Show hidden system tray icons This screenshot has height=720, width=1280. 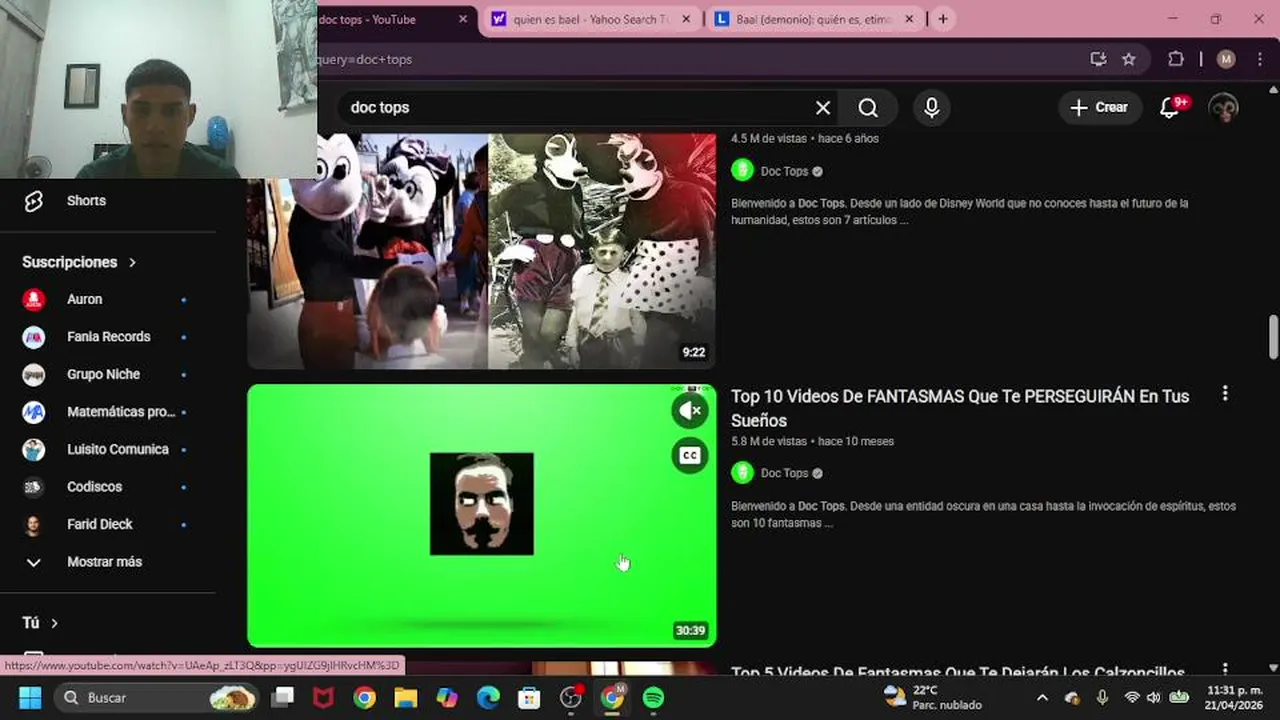(x=1042, y=697)
